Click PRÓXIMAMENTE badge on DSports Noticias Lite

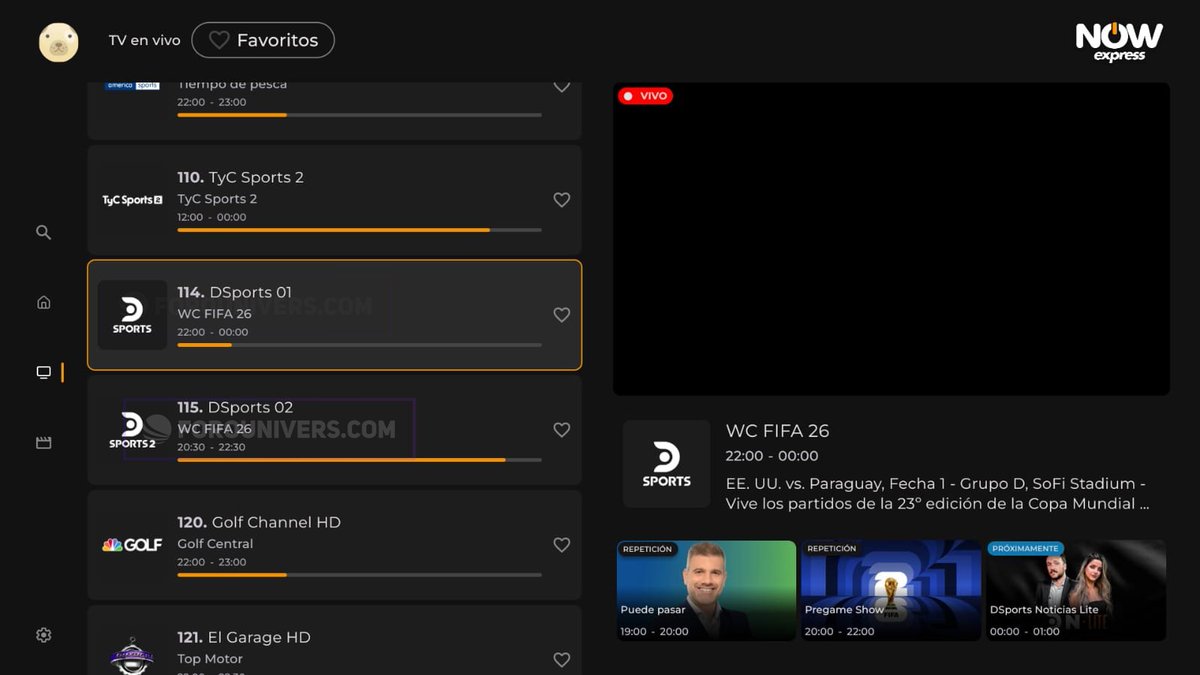1025,549
